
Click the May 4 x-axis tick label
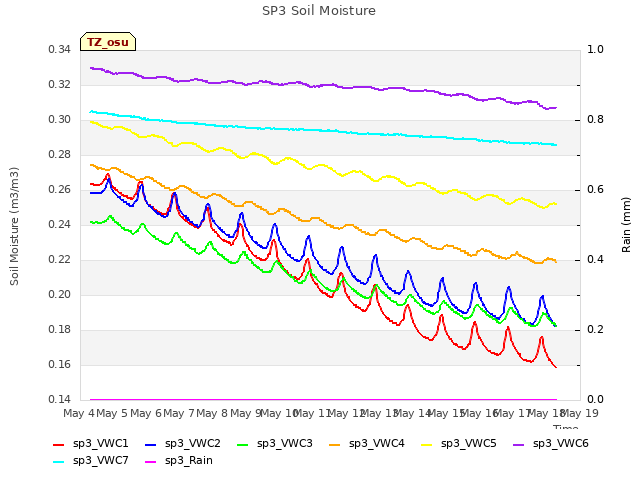coord(79,413)
